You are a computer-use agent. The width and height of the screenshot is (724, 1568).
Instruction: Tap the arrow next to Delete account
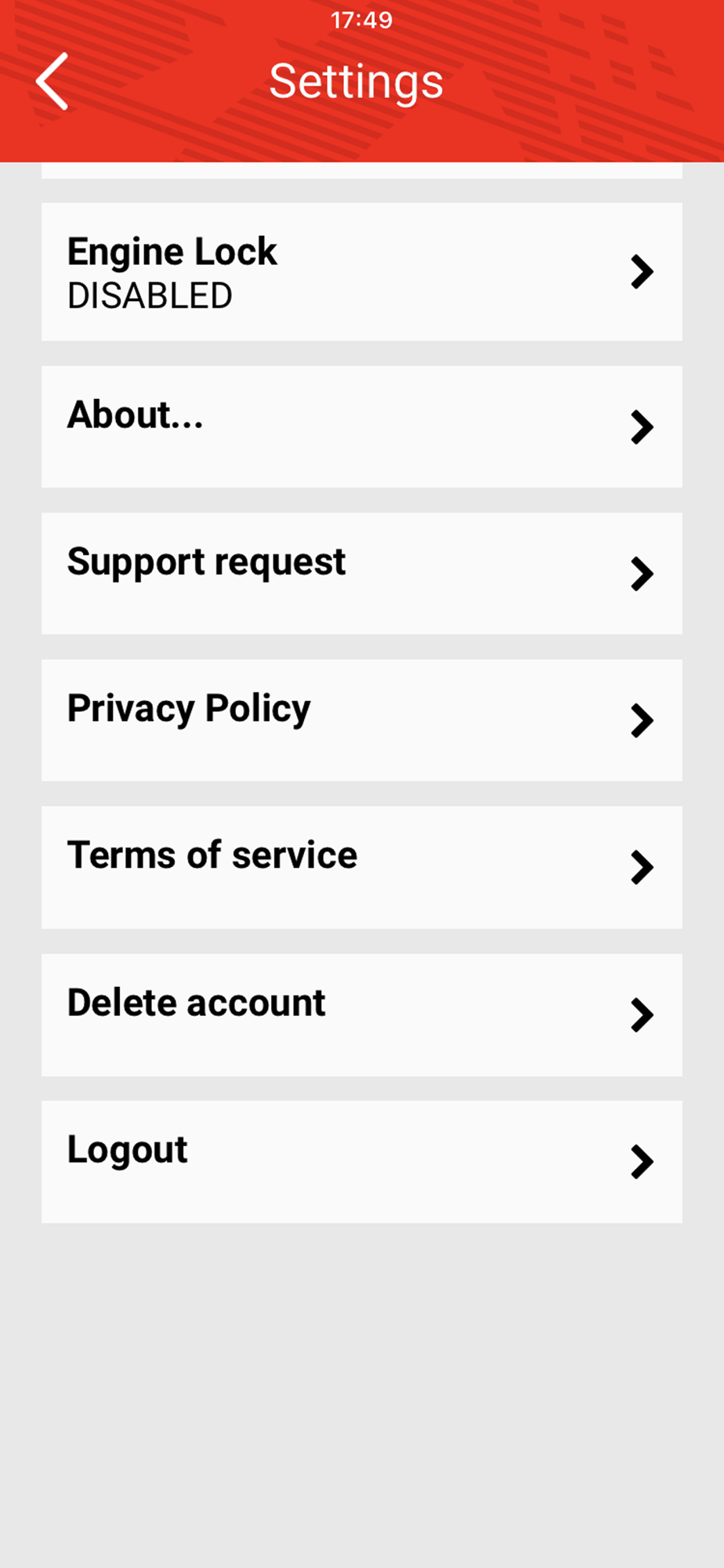[642, 1015]
